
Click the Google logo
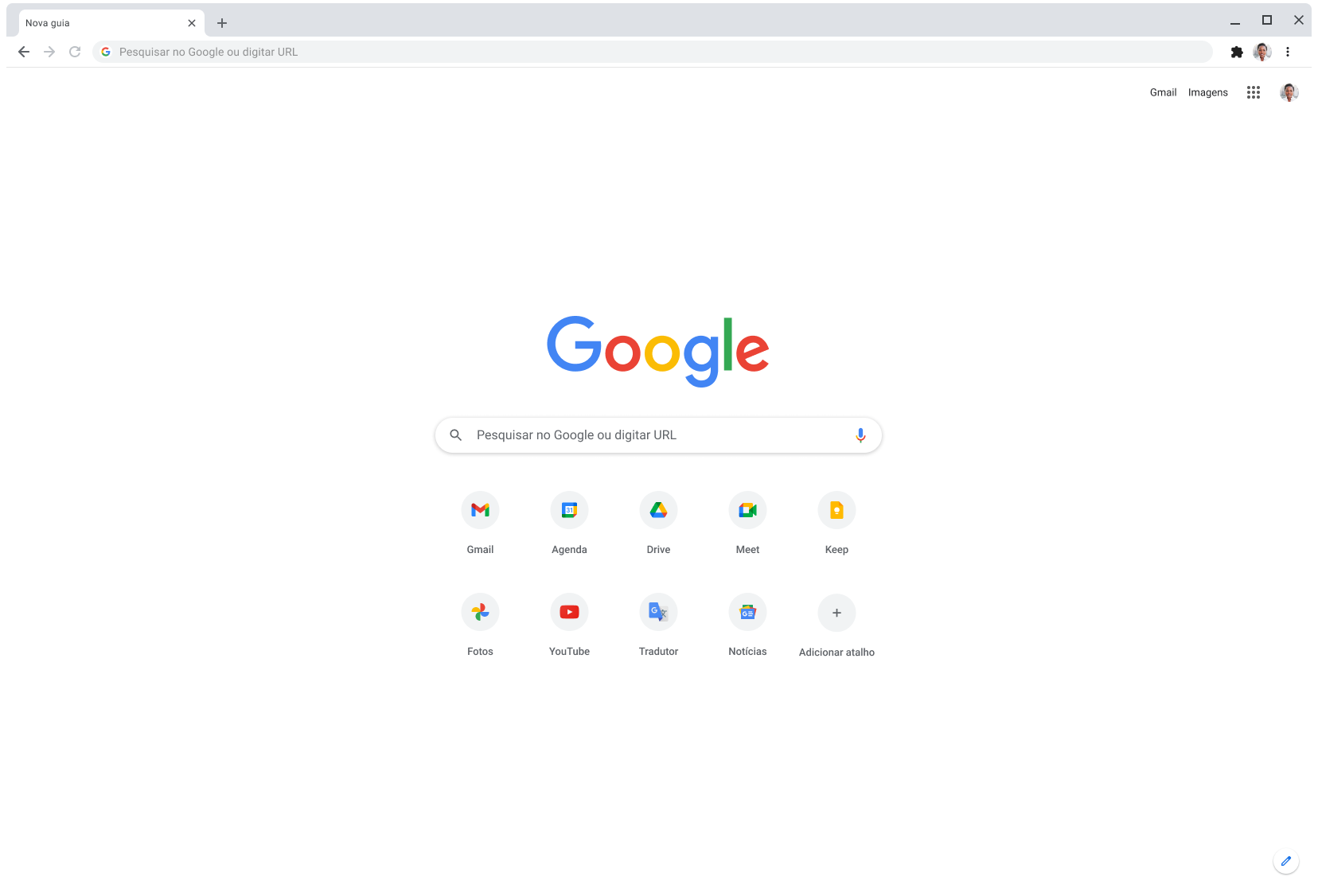click(x=658, y=351)
